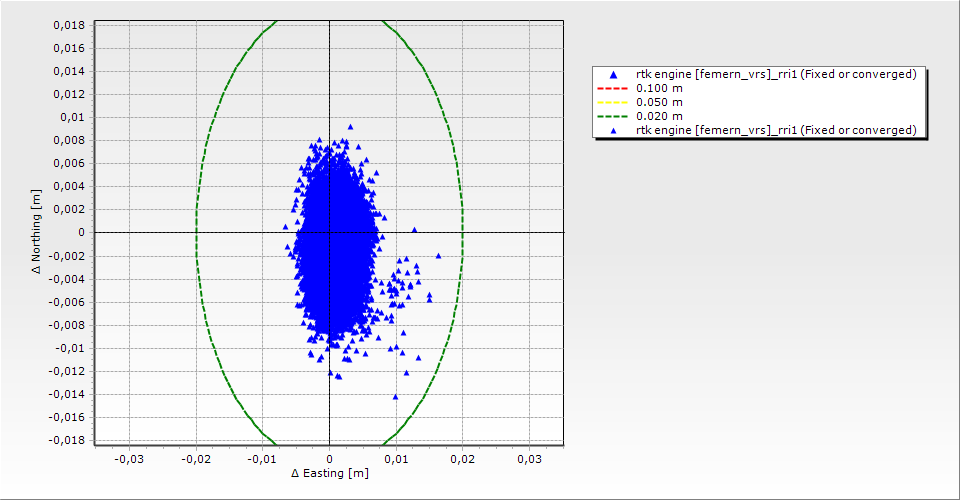Click the lowest outlier data point near -0,014 northing
The image size is (960, 500).
(395, 397)
